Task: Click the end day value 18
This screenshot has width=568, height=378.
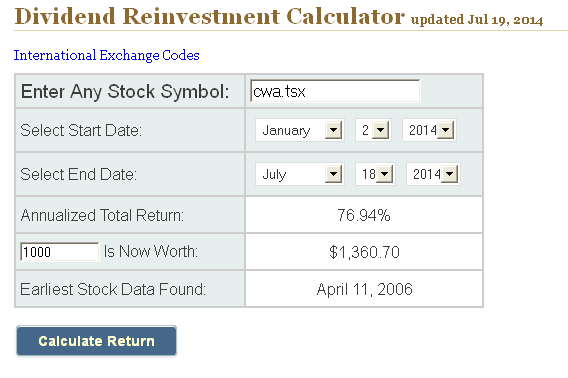Action: coord(367,174)
